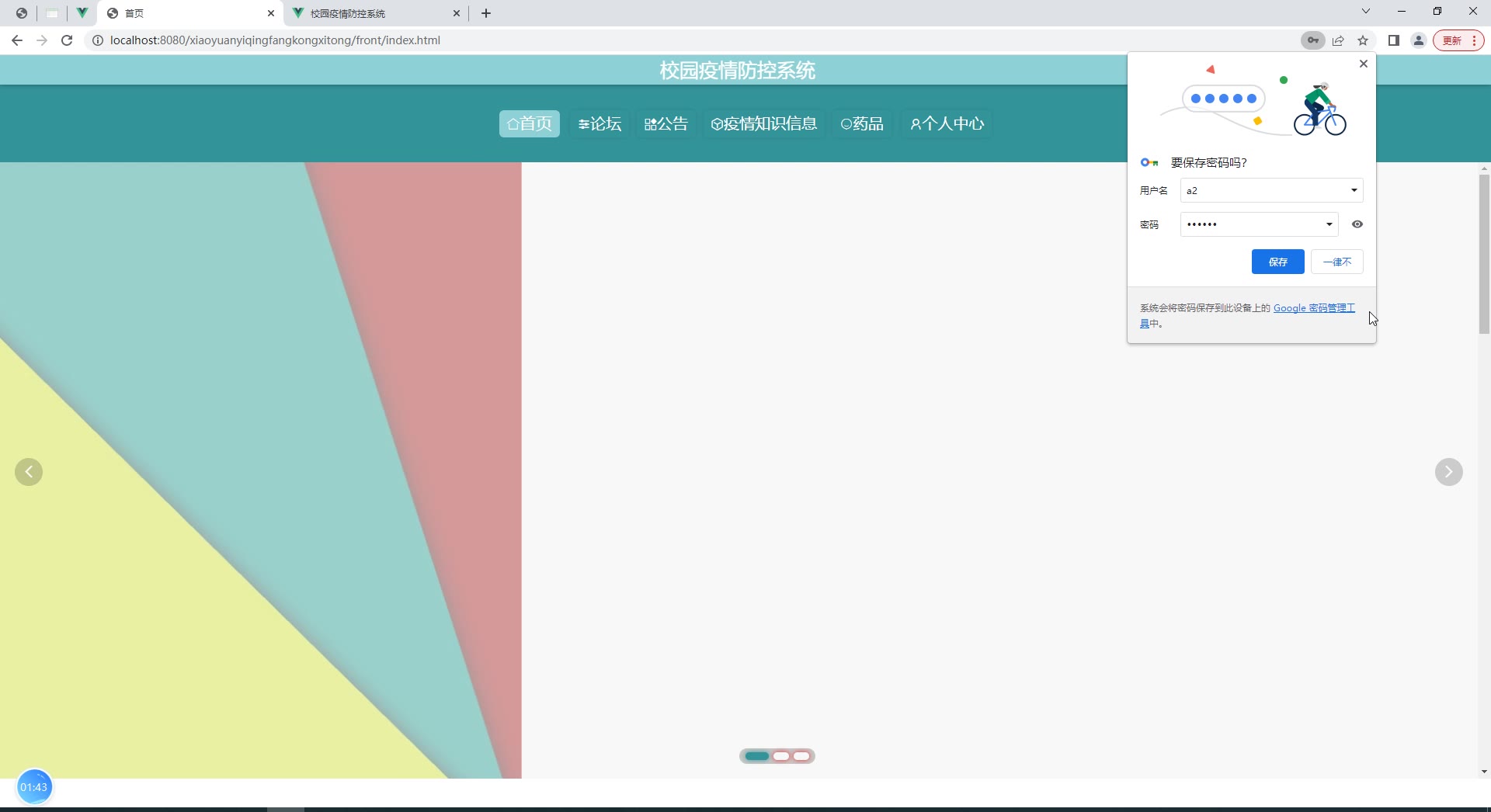Bookmark this page with the star icon
This screenshot has width=1491, height=812.
coord(1363,40)
